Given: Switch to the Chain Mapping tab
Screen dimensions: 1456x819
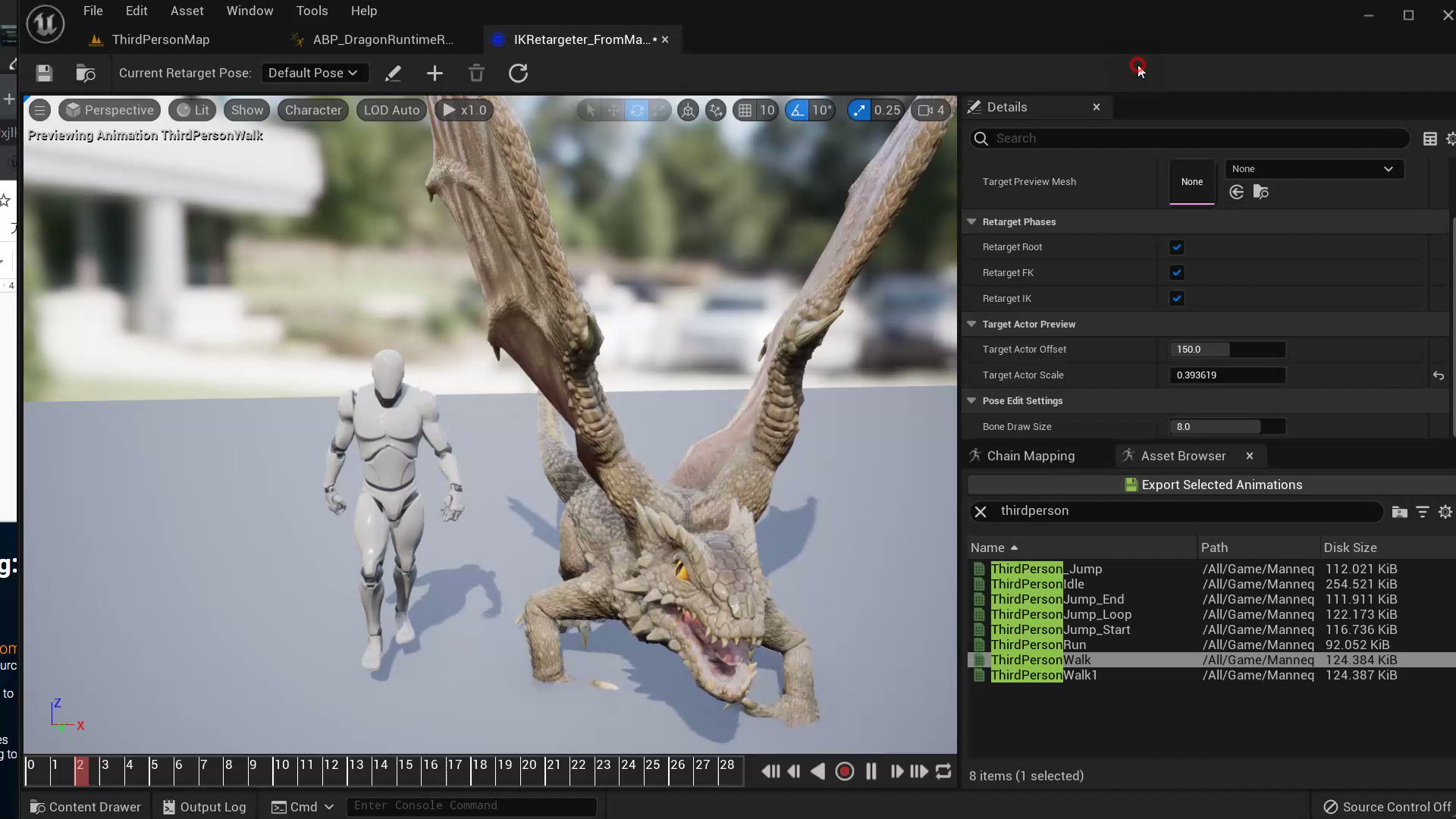Looking at the screenshot, I should point(1030,455).
